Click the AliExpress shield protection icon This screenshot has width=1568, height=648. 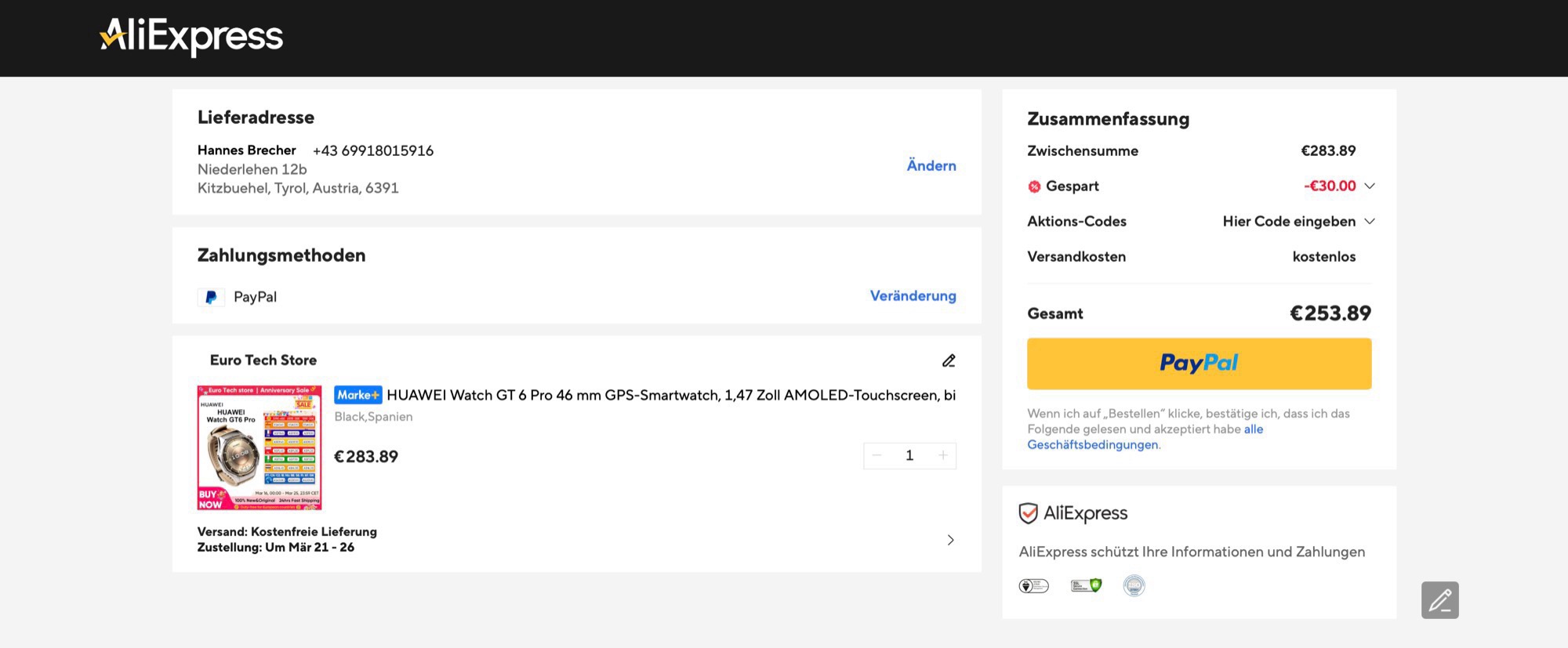tap(1028, 513)
